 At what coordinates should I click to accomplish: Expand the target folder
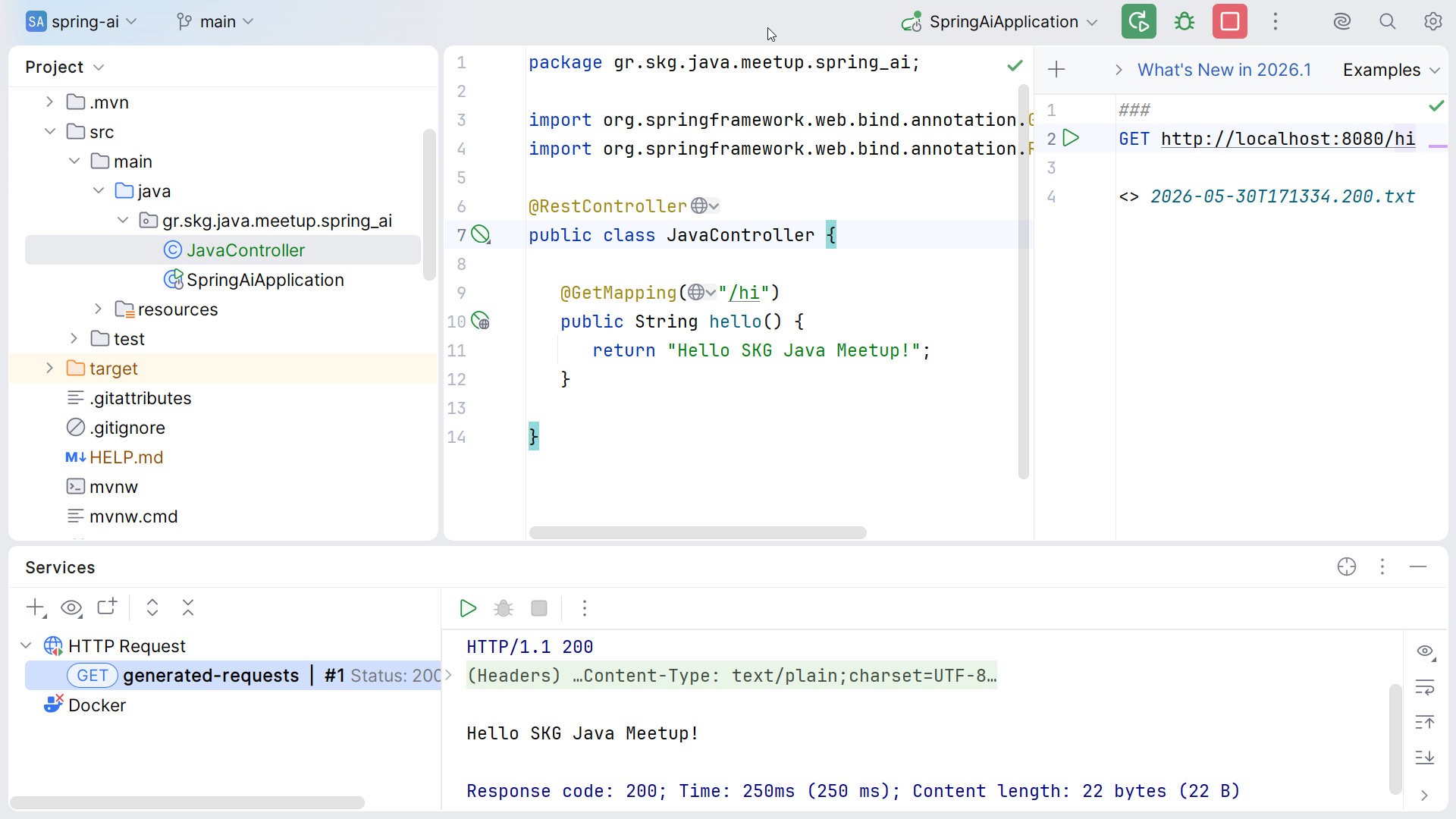click(49, 368)
